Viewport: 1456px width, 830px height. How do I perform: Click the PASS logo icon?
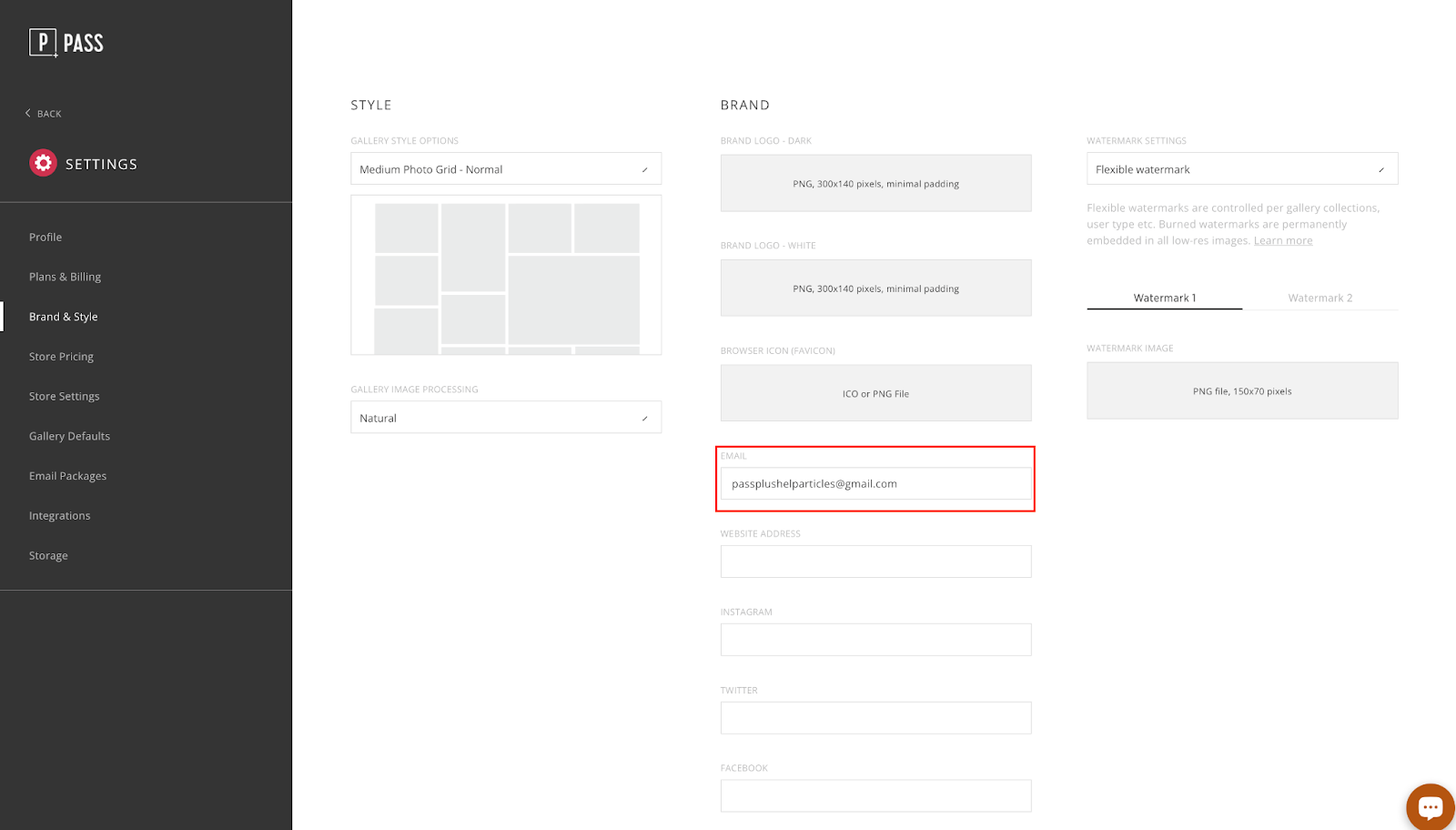click(43, 43)
